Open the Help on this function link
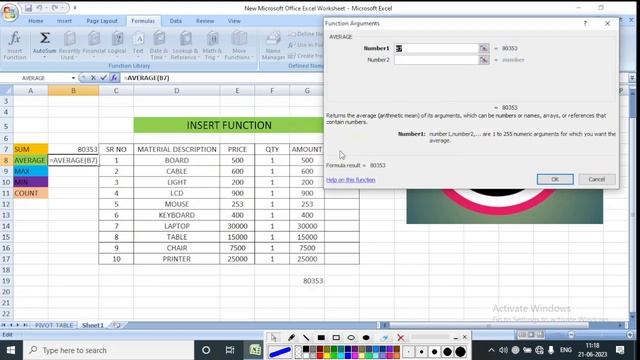Image resolution: width=640 pixels, height=360 pixels. coord(351,180)
